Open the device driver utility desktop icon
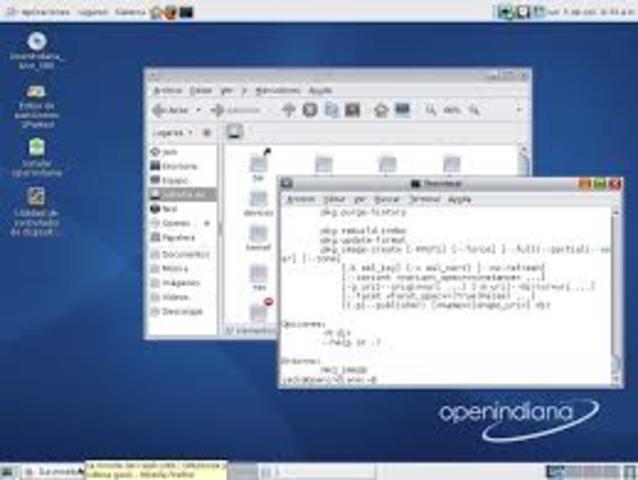The height and width of the screenshot is (480, 638). (36, 212)
